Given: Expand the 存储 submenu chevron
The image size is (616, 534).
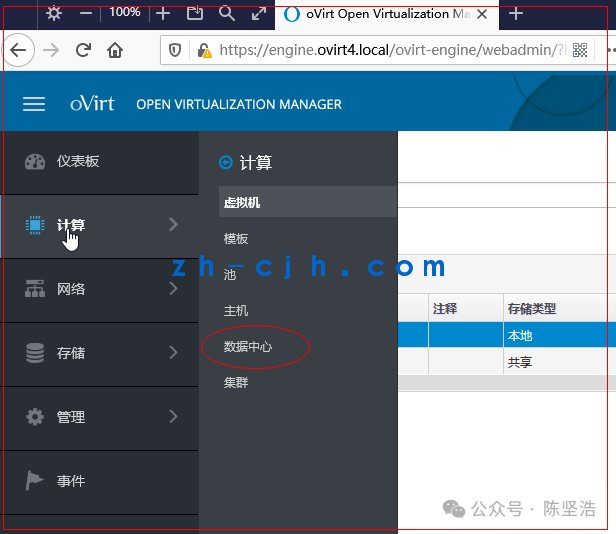Looking at the screenshot, I should [x=173, y=352].
